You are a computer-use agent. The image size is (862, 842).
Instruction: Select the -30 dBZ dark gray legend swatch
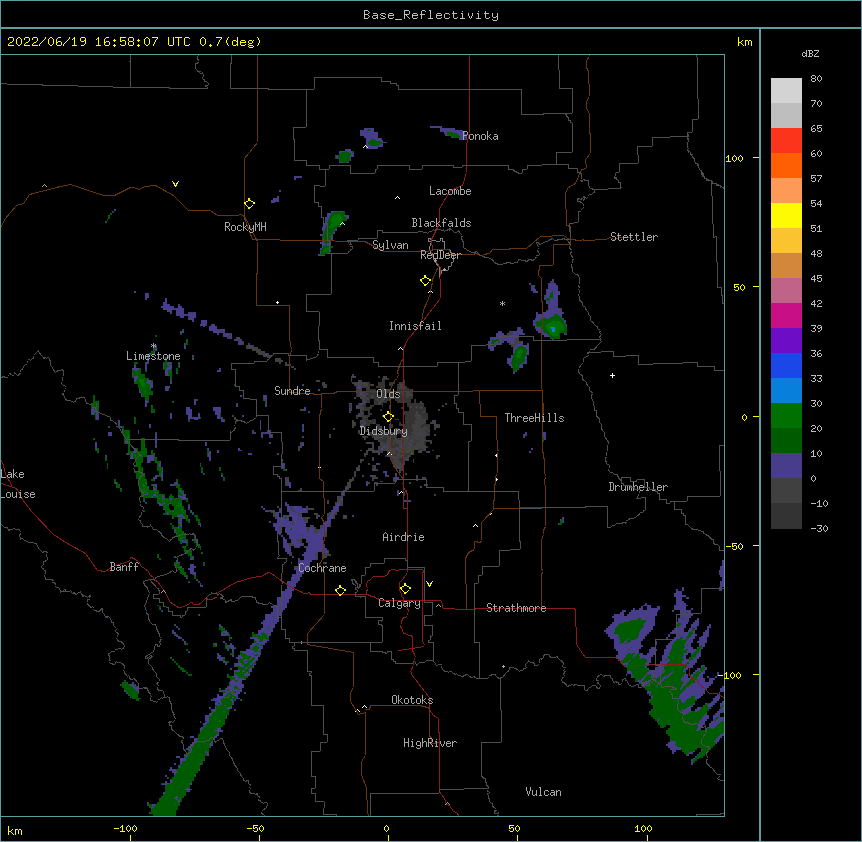tap(786, 516)
